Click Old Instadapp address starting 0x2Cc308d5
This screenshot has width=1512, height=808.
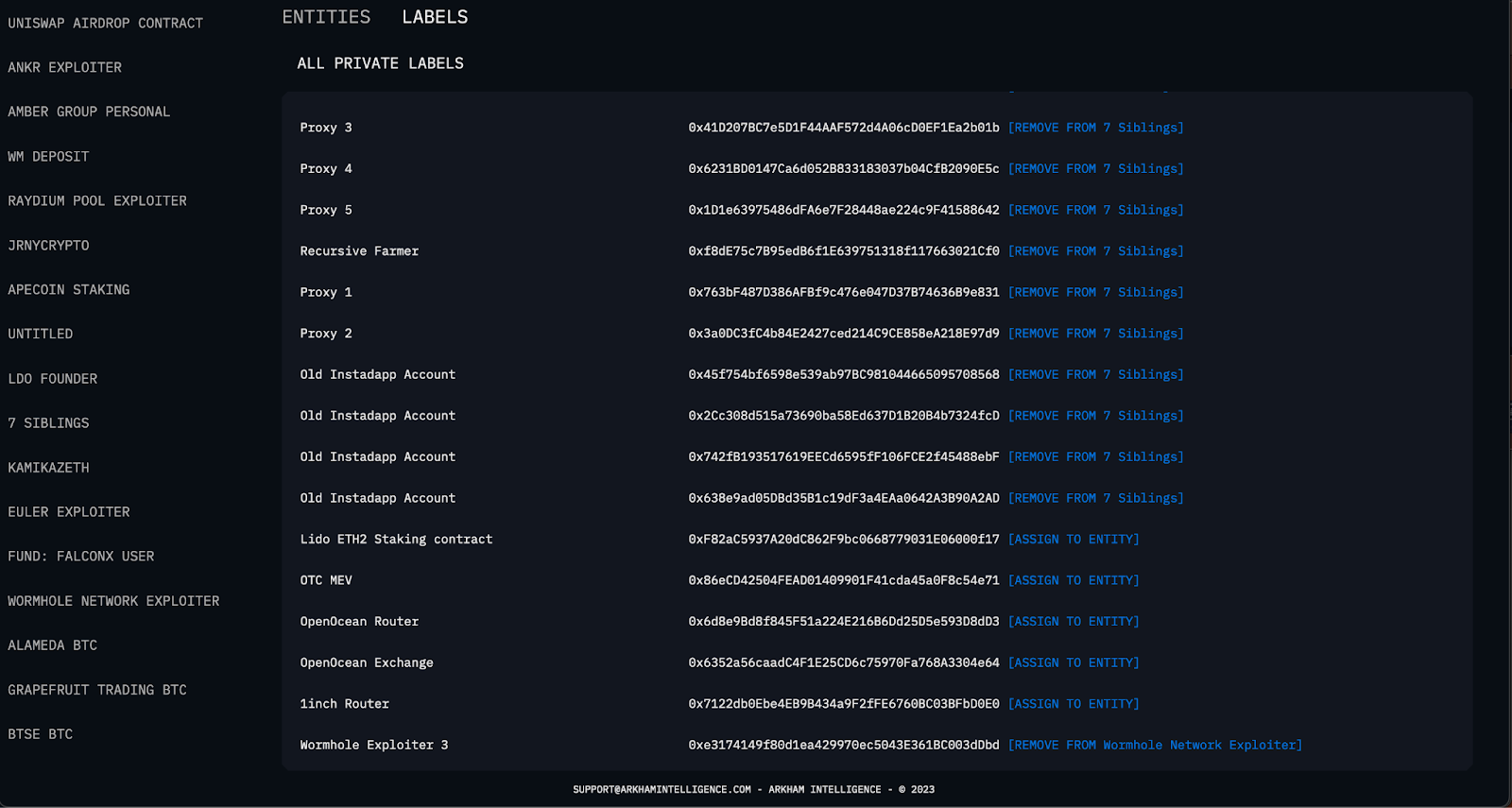[844, 415]
